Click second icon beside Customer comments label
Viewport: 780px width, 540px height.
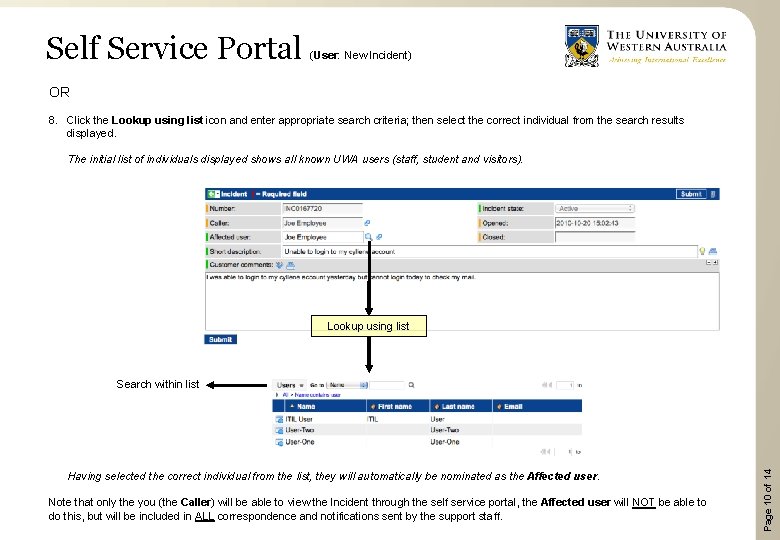[291, 265]
